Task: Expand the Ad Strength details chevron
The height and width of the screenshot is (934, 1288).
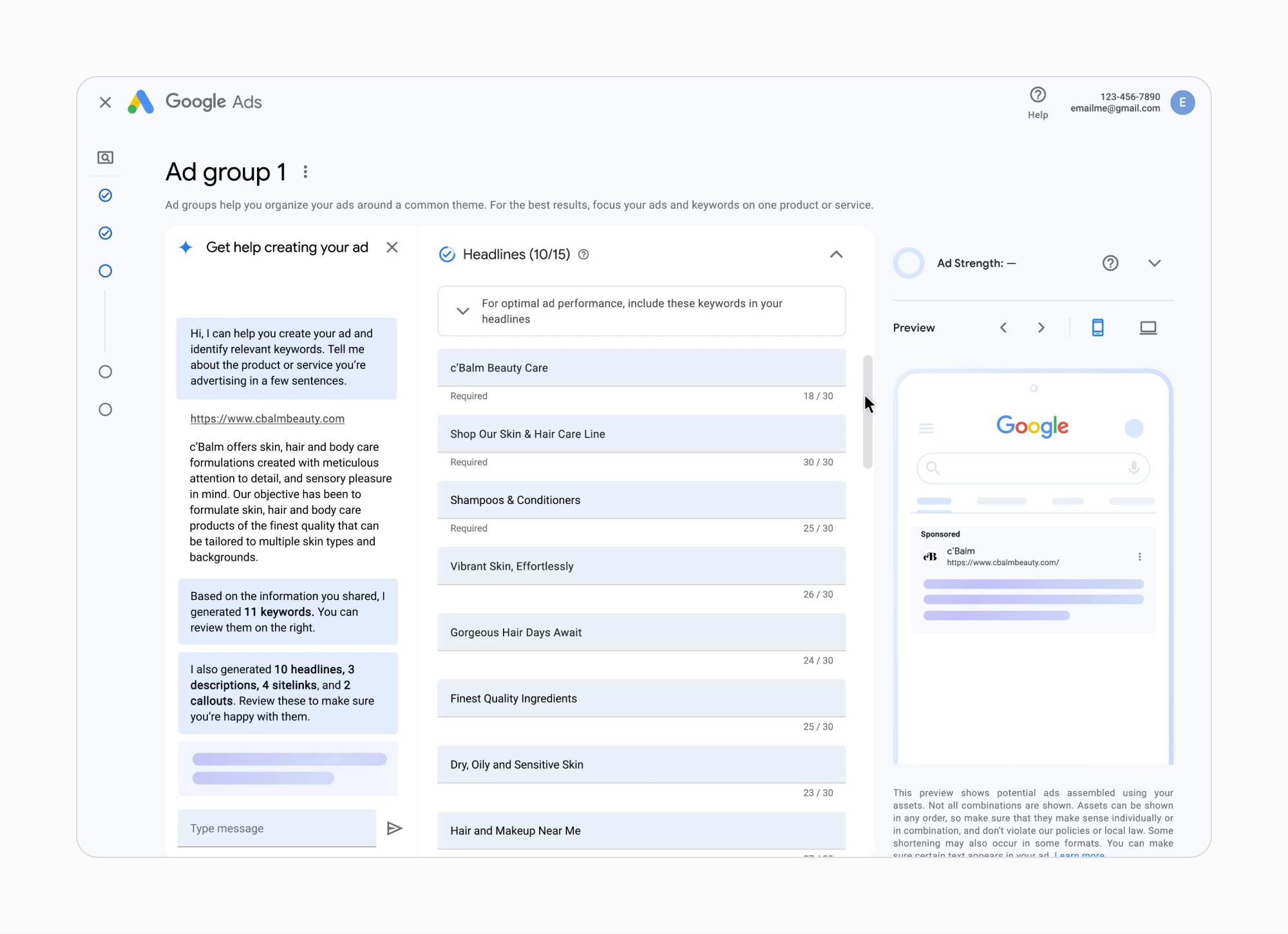Action: (x=1155, y=263)
